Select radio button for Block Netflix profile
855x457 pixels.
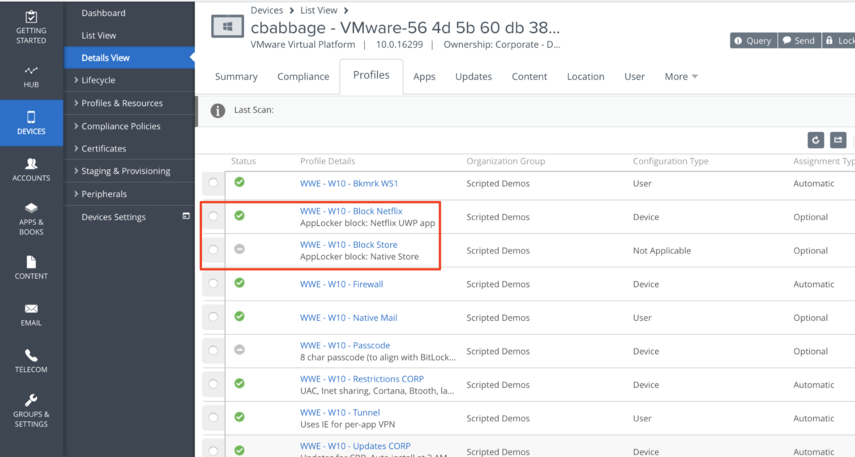(213, 217)
